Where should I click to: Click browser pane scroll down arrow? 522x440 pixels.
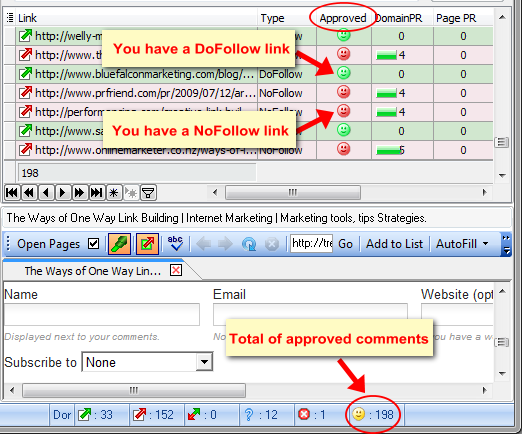(502, 374)
